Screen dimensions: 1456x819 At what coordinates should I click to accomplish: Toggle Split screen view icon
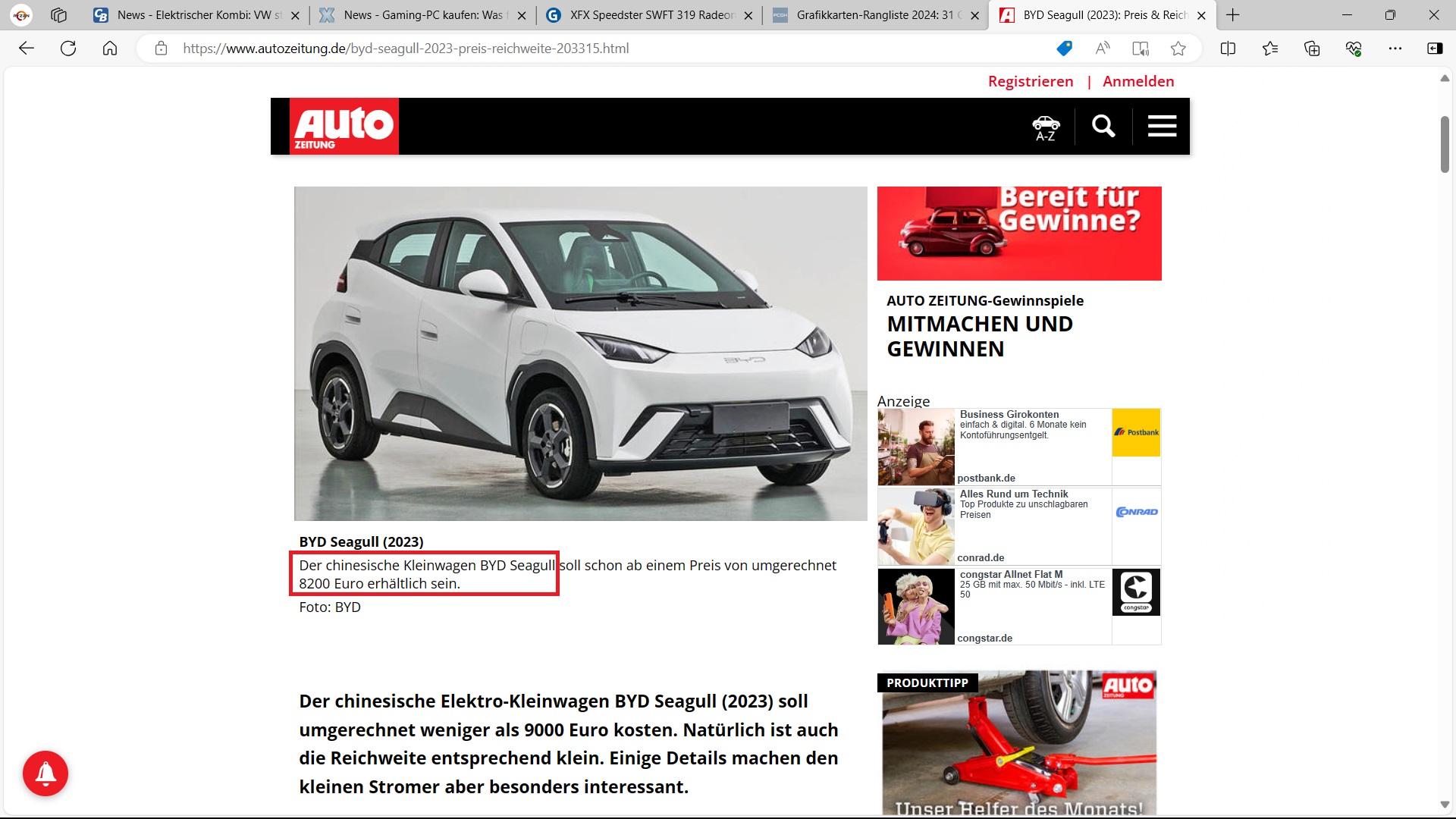pos(1228,49)
